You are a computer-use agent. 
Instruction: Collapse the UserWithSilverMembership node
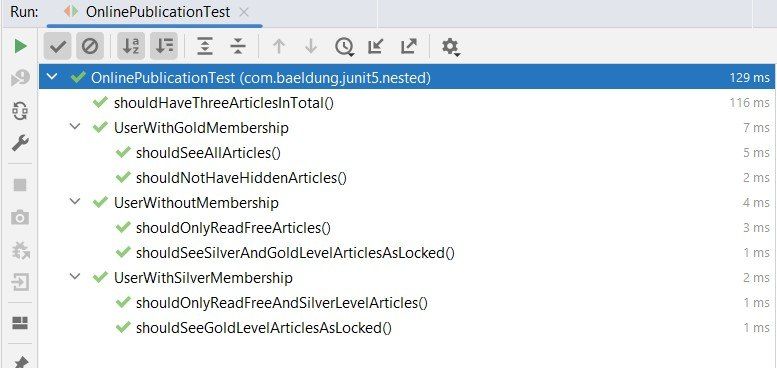[75, 277]
